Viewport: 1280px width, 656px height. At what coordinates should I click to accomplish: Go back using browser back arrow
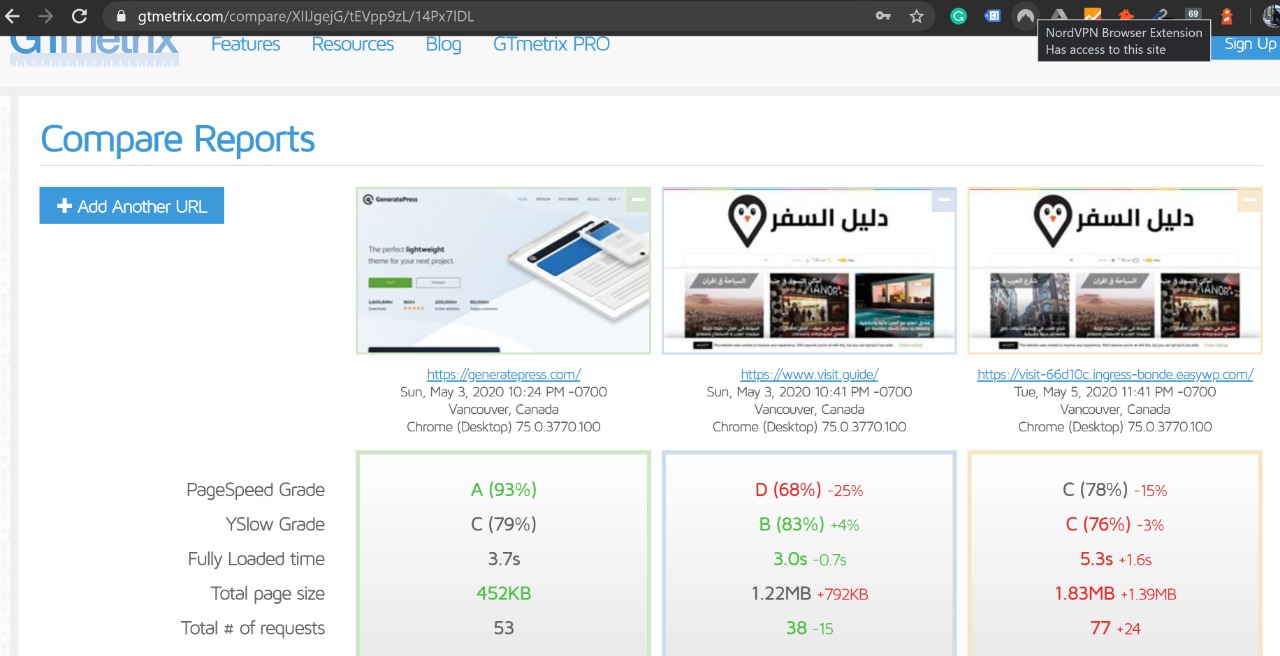click(x=13, y=16)
